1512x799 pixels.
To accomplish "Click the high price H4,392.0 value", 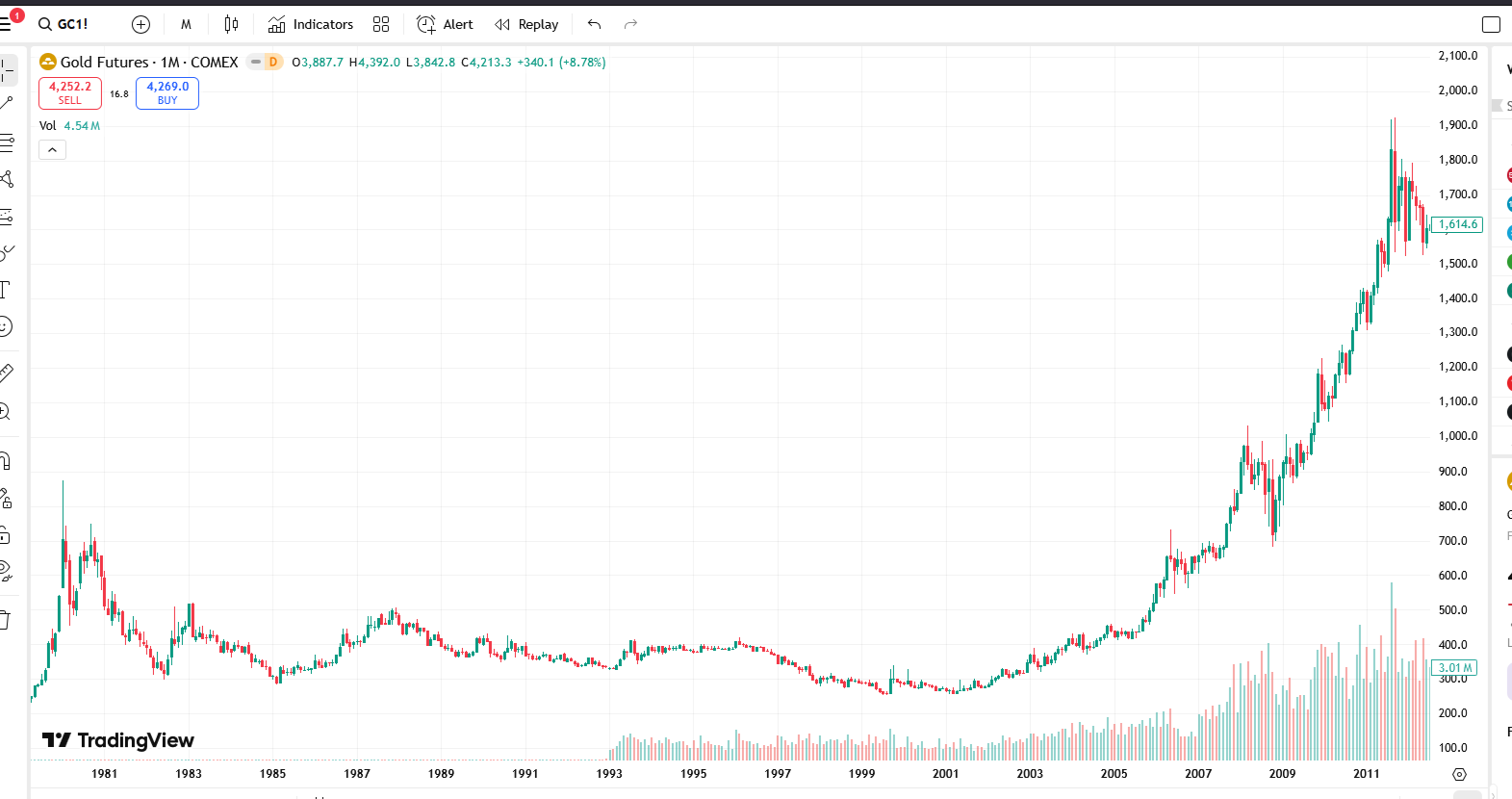I will point(374,63).
